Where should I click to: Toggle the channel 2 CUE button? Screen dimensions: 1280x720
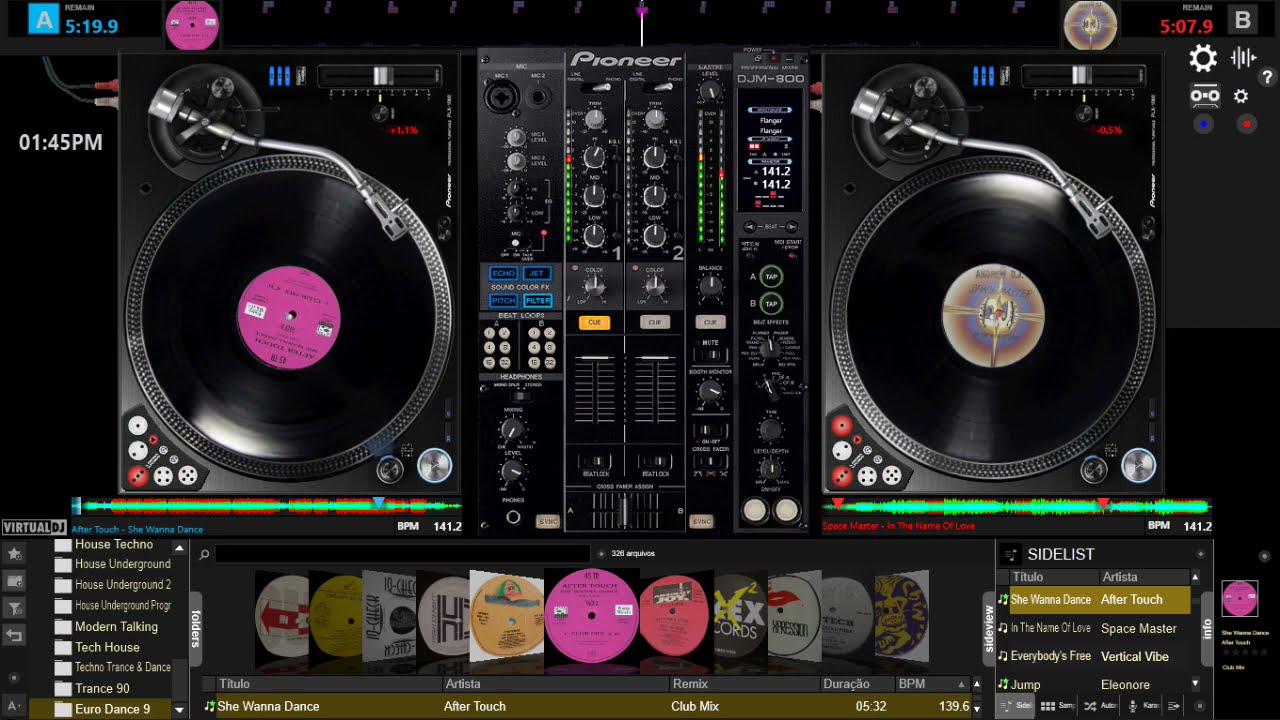pyautogui.click(x=654, y=322)
